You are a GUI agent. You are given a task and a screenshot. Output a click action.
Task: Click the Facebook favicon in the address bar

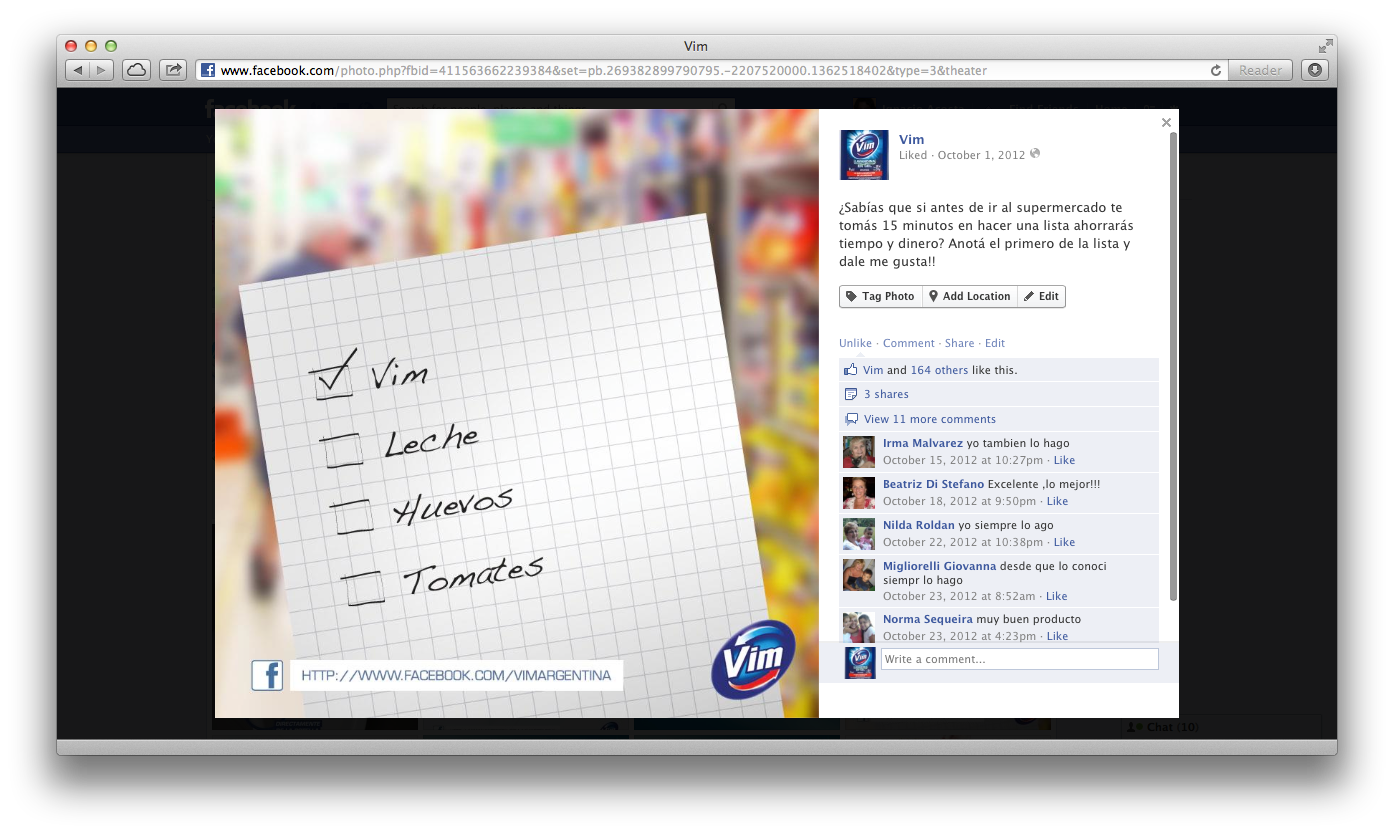(208, 70)
